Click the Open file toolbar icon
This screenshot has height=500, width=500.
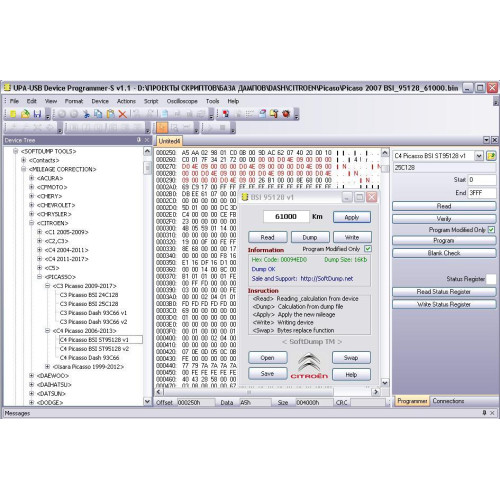click(25, 114)
